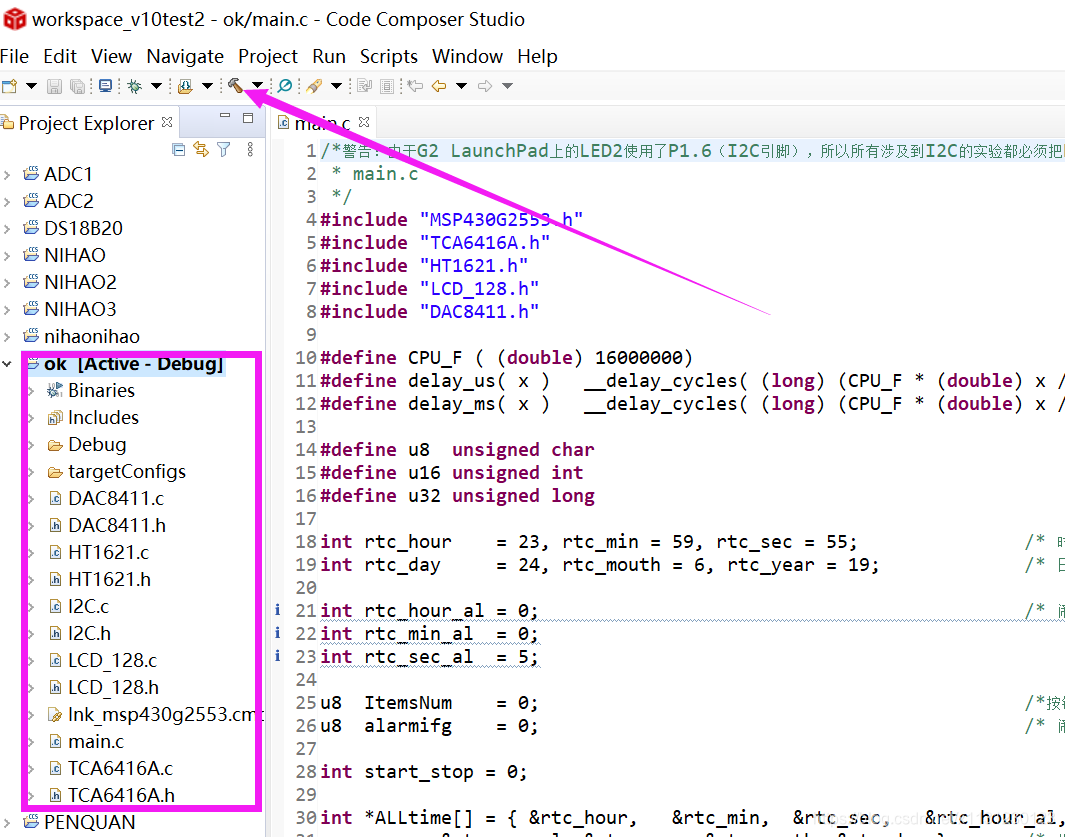1065x837 pixels.
Task: Open the Edit menu
Action: (x=60, y=56)
